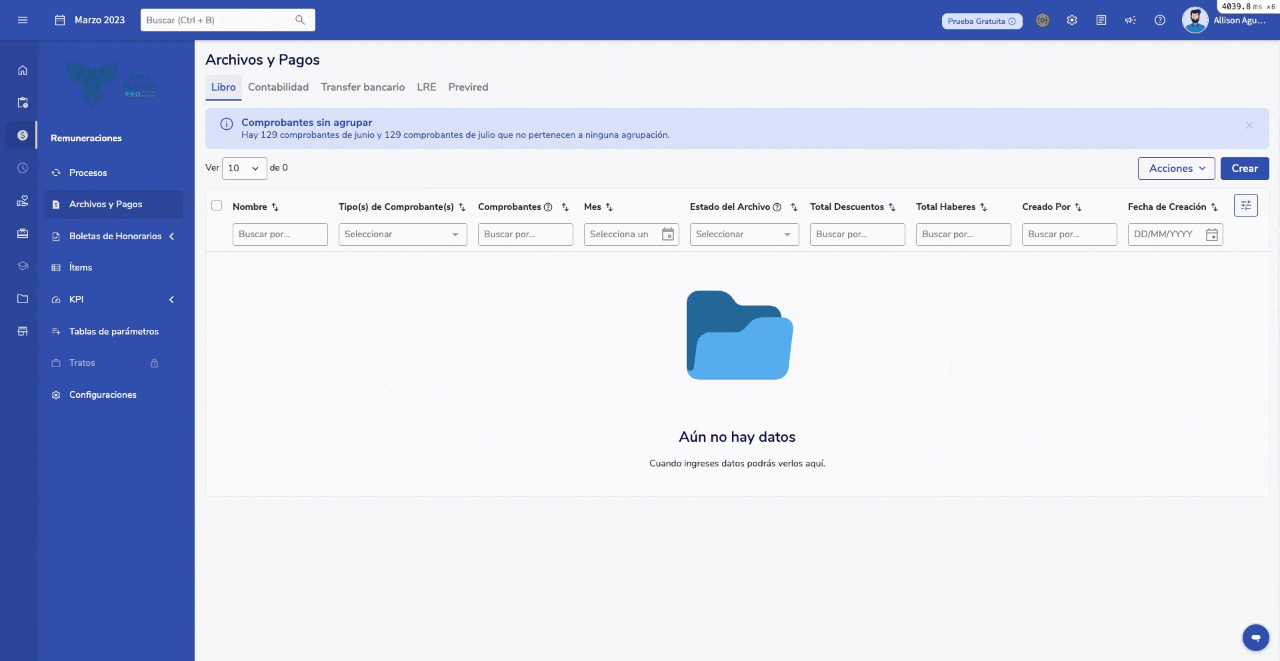Open the settings gear in the top bar
This screenshot has height=661, width=1280.
tap(1072, 19)
